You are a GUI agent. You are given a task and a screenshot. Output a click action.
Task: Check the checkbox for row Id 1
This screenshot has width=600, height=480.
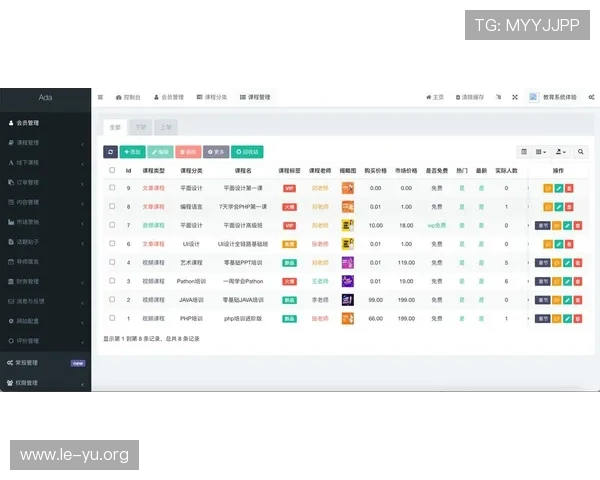112,318
